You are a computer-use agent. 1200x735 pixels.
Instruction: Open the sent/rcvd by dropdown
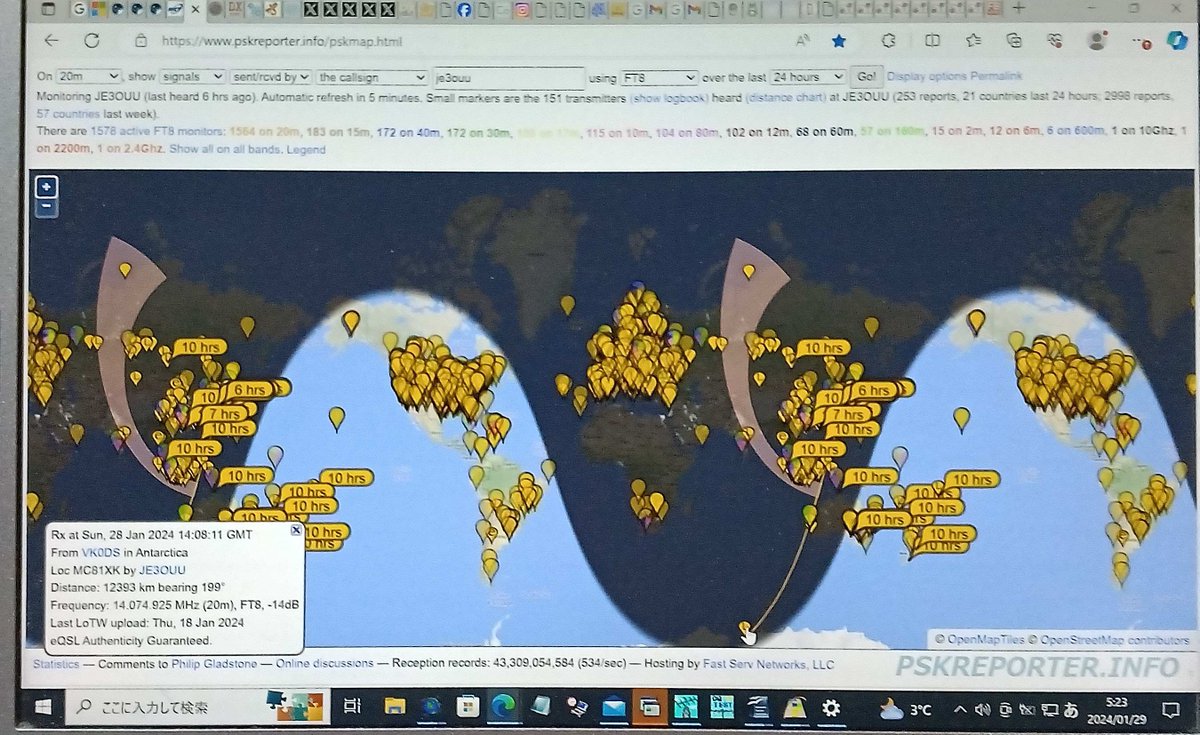pos(270,76)
